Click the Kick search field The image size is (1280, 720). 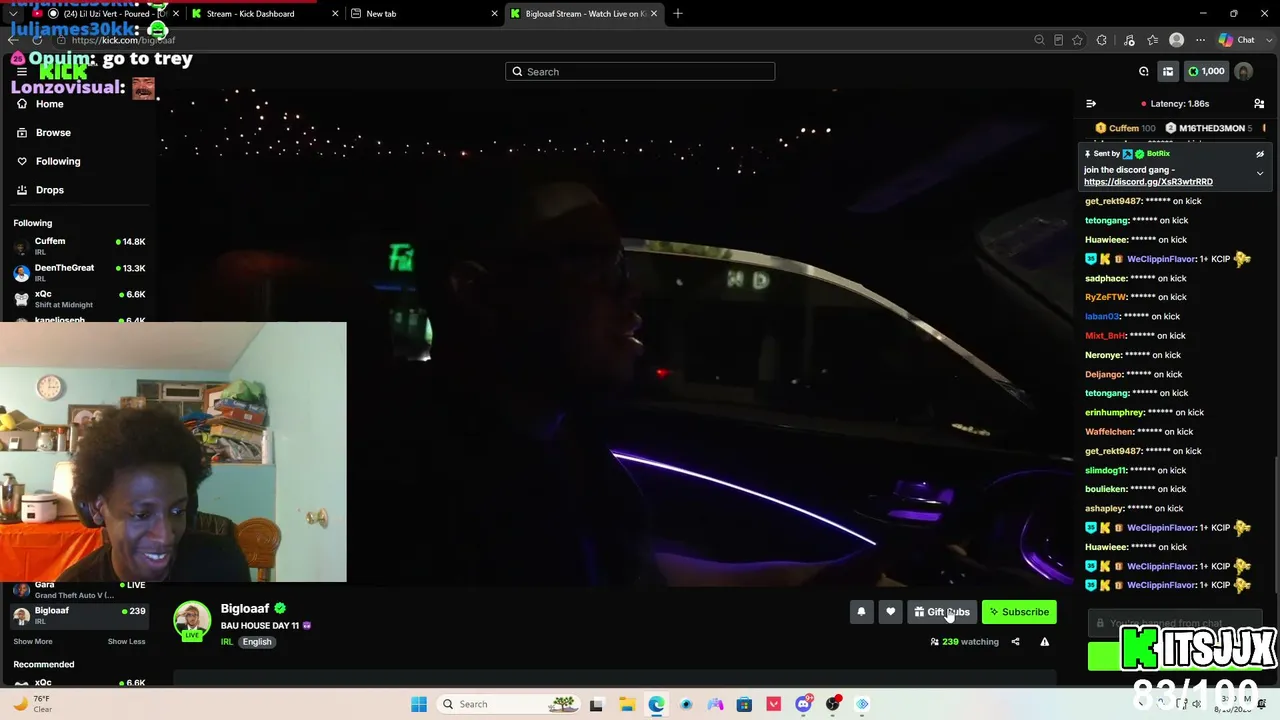pyautogui.click(x=640, y=72)
